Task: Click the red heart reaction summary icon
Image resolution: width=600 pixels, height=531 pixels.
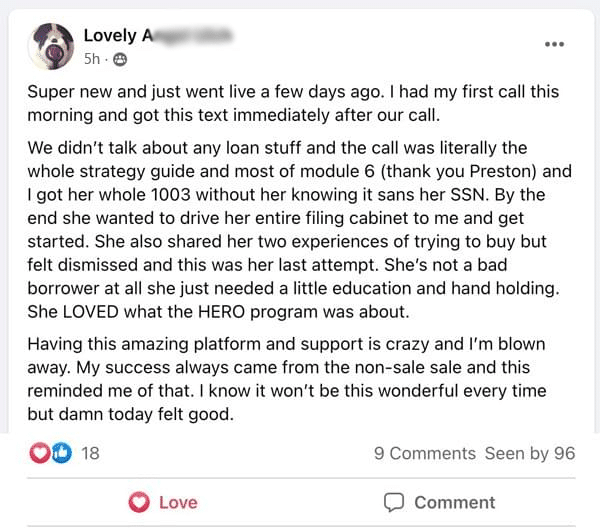Action: click(40, 453)
